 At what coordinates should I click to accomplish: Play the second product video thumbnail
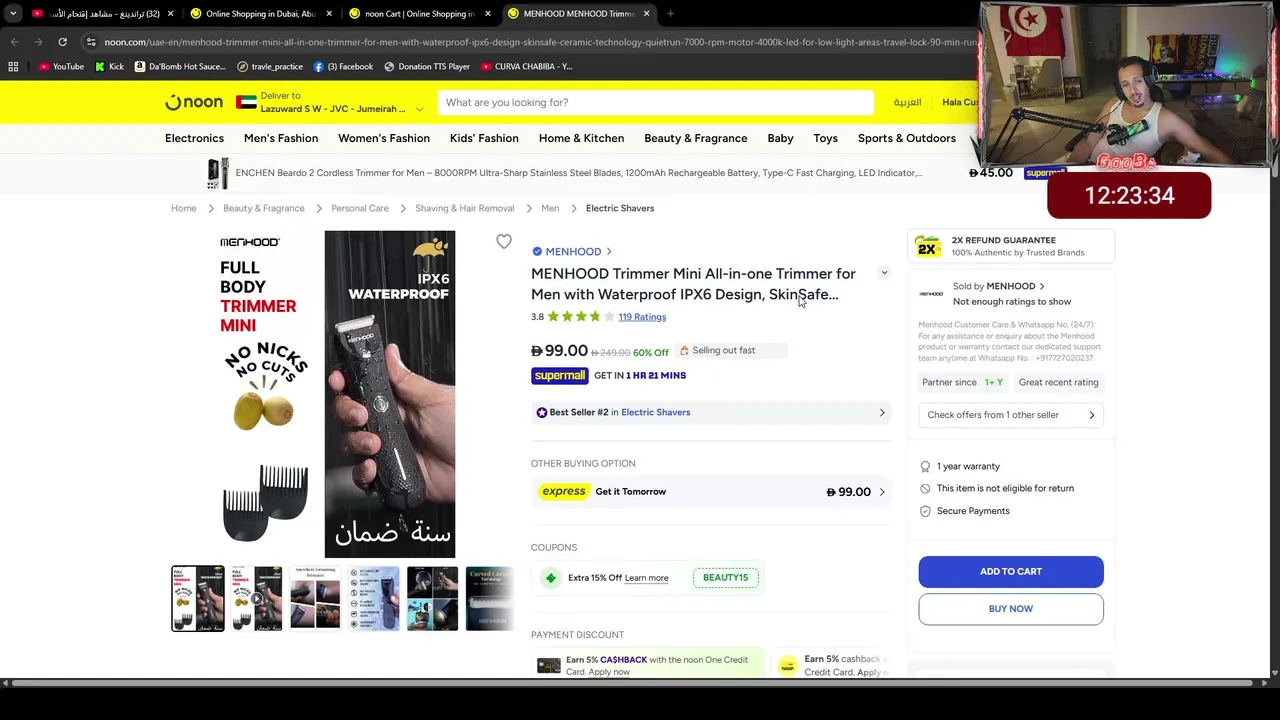pos(256,598)
